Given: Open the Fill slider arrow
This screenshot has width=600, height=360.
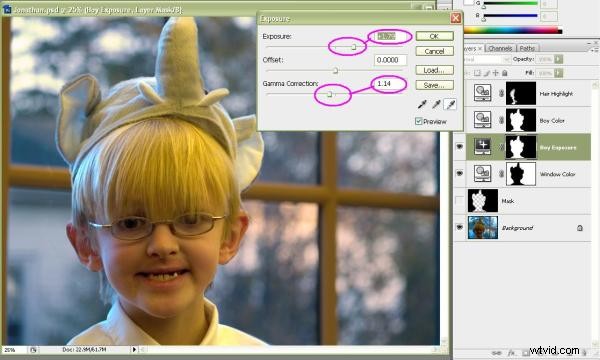Looking at the screenshot, I should (558, 73).
